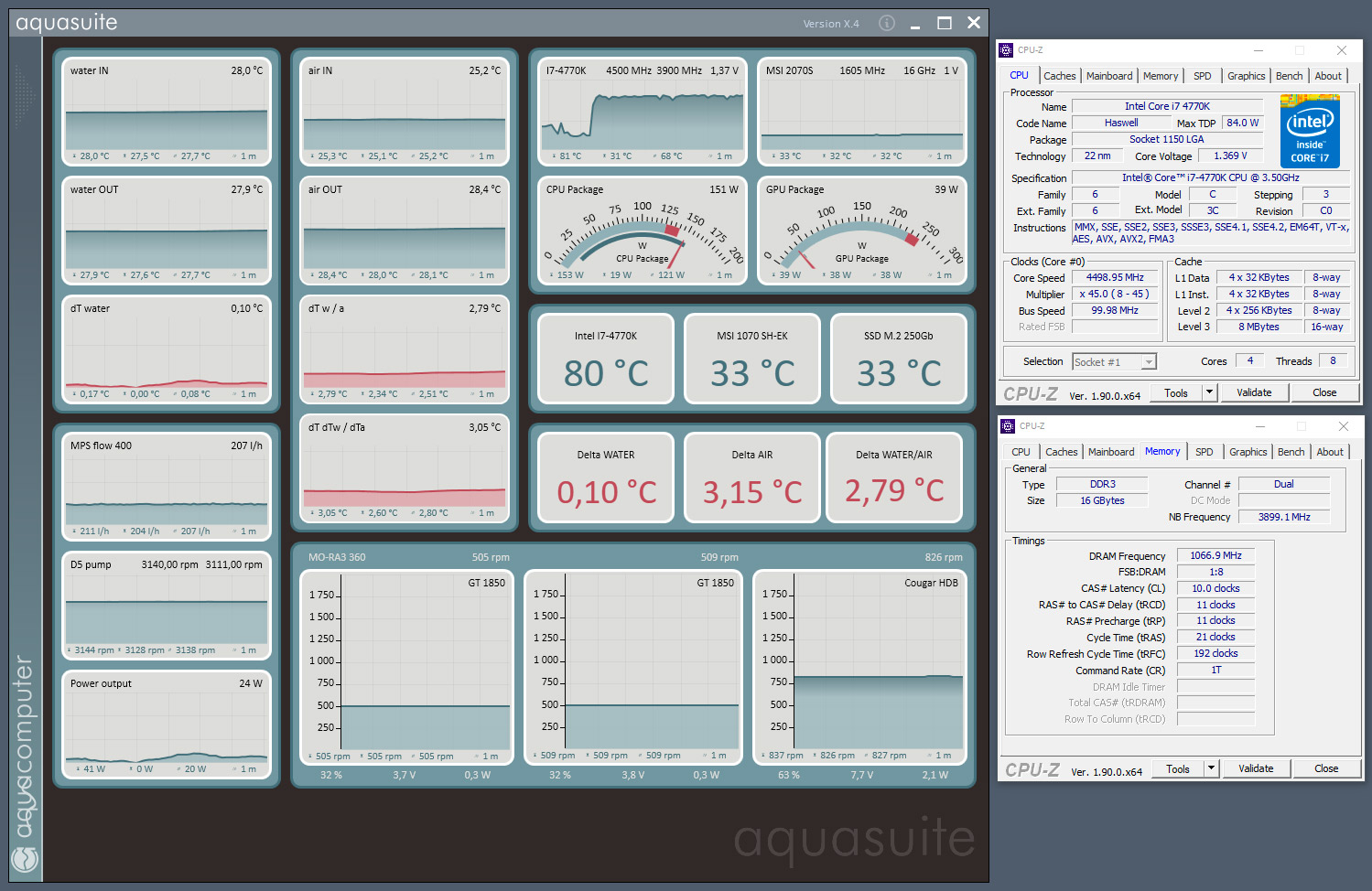Click the Power output chart

167,725
